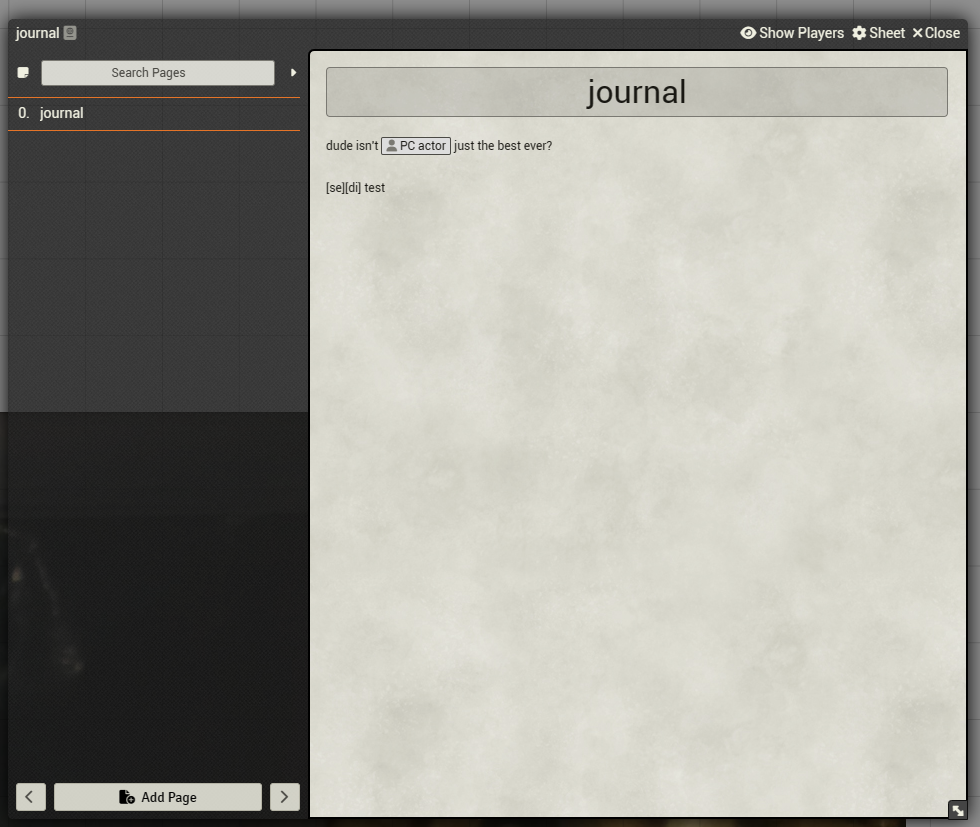
Task: Toggle player visibility with Show Players
Action: click(792, 33)
